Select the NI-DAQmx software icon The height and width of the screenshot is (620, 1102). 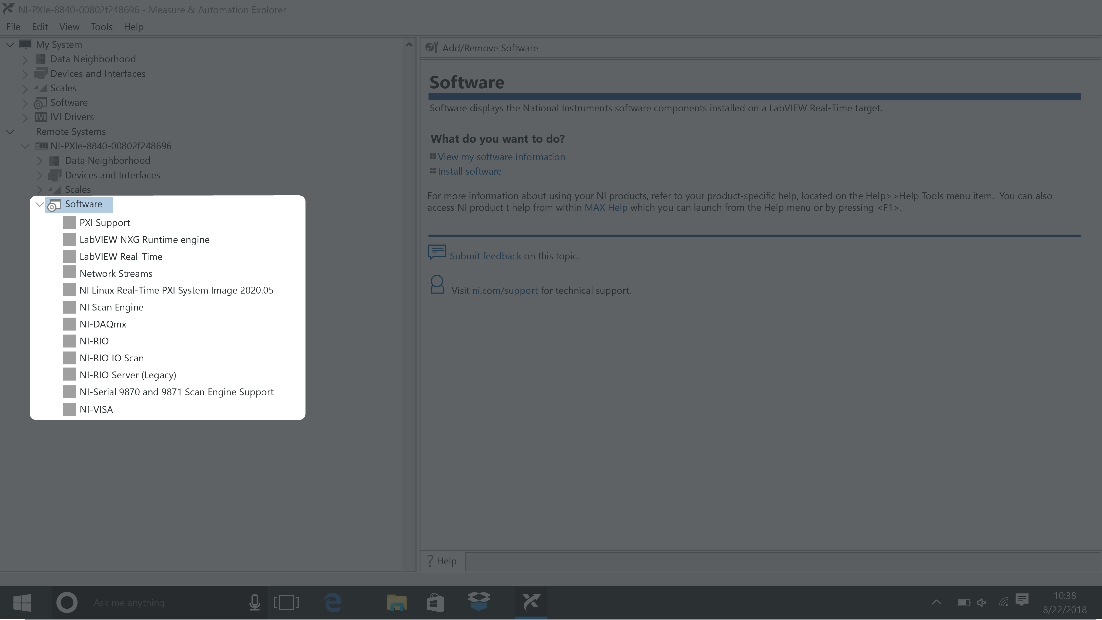(69, 324)
